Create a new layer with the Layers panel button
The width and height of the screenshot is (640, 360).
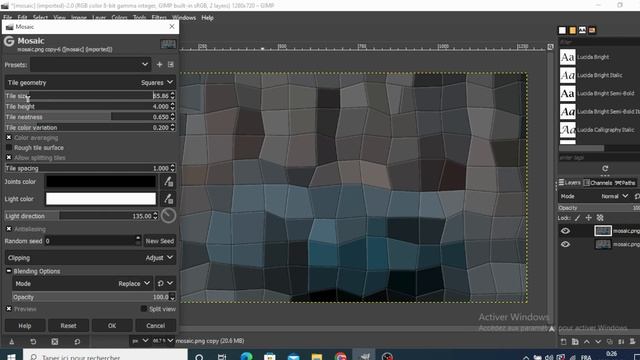pyautogui.click(x=564, y=342)
